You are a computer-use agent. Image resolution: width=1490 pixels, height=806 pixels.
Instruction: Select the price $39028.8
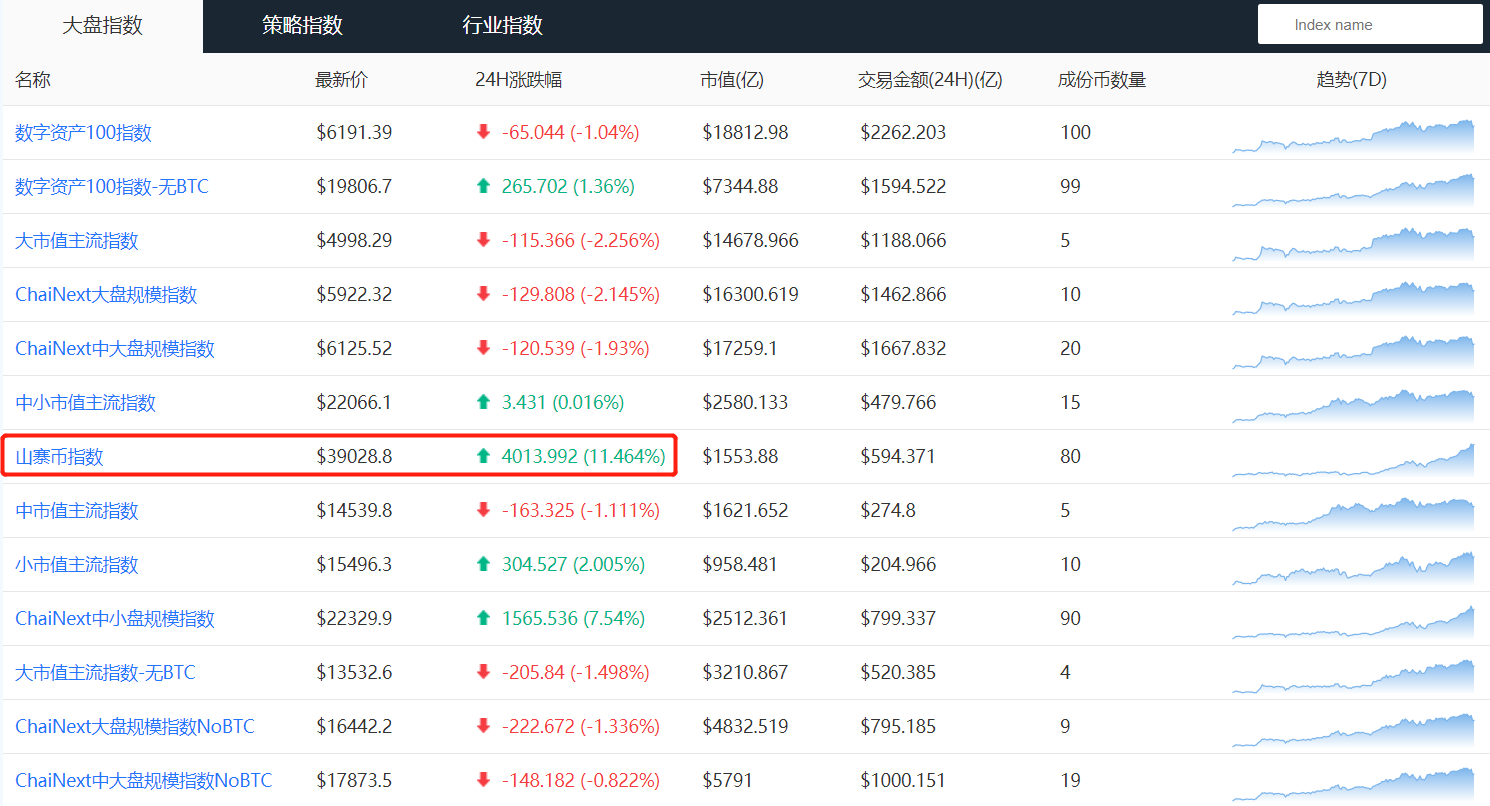(354, 456)
